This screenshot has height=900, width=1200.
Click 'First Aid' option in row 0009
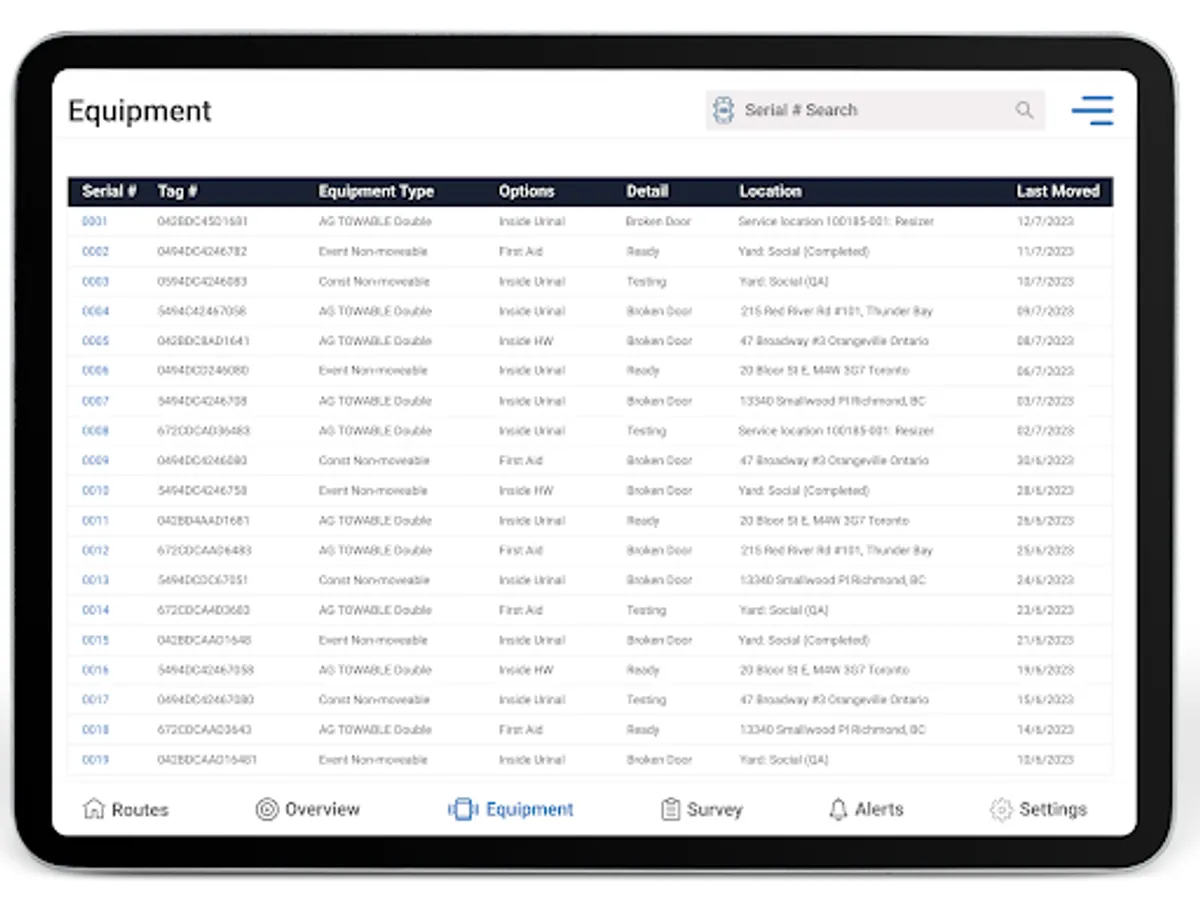pyautogui.click(x=521, y=460)
